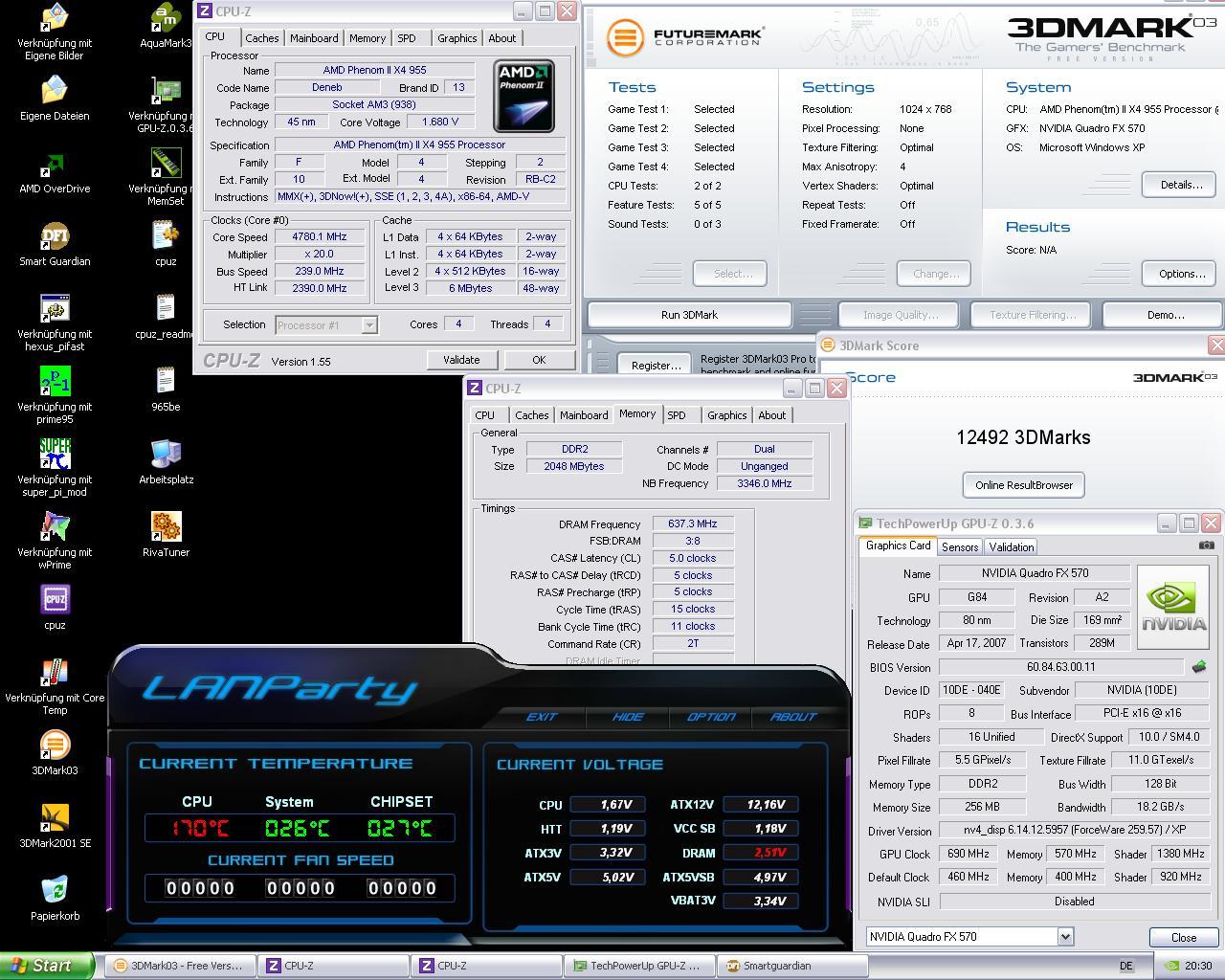Click OK button in CPU-Z

(x=539, y=360)
